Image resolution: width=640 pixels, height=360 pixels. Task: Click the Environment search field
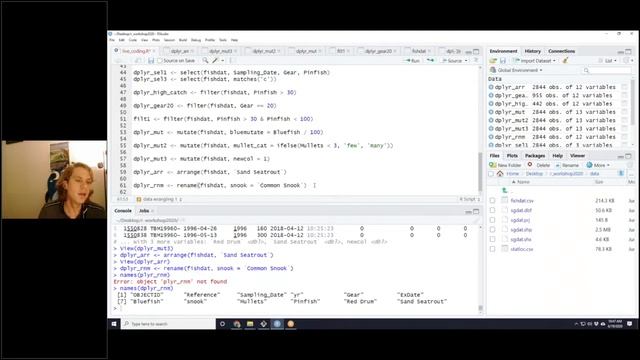pos(607,70)
